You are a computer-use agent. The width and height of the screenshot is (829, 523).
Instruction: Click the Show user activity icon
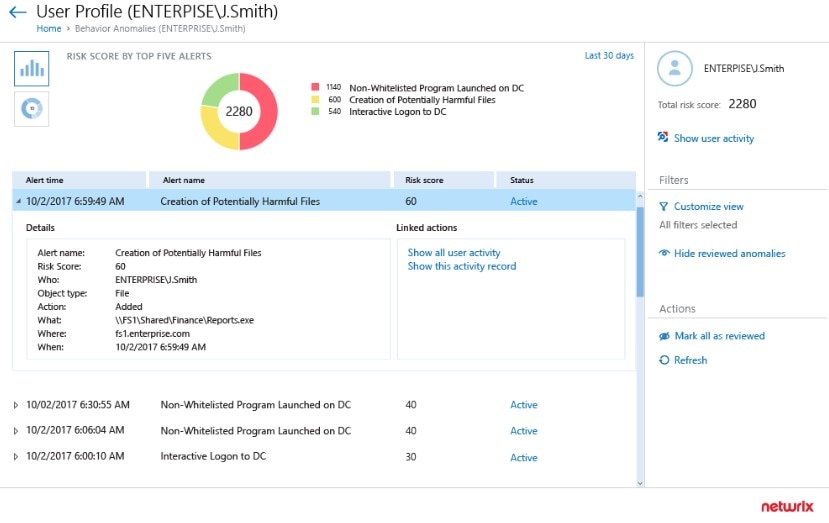tap(663, 137)
